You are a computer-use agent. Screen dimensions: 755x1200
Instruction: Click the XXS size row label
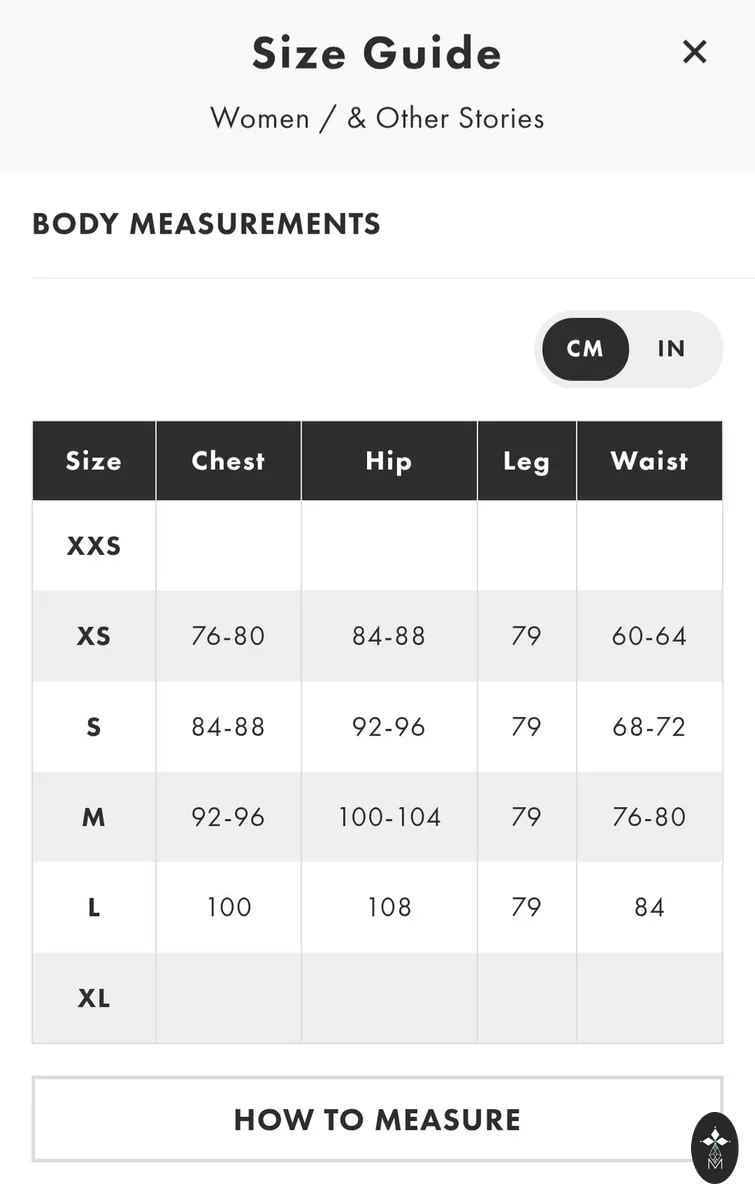click(x=94, y=546)
